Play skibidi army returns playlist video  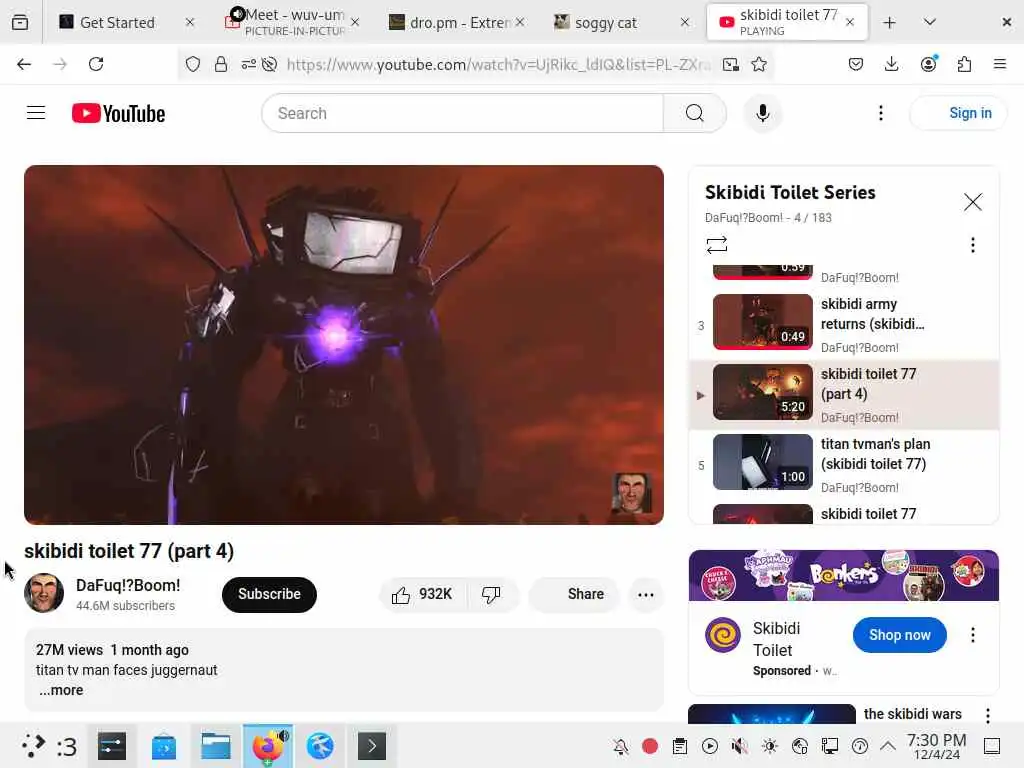pos(844,325)
